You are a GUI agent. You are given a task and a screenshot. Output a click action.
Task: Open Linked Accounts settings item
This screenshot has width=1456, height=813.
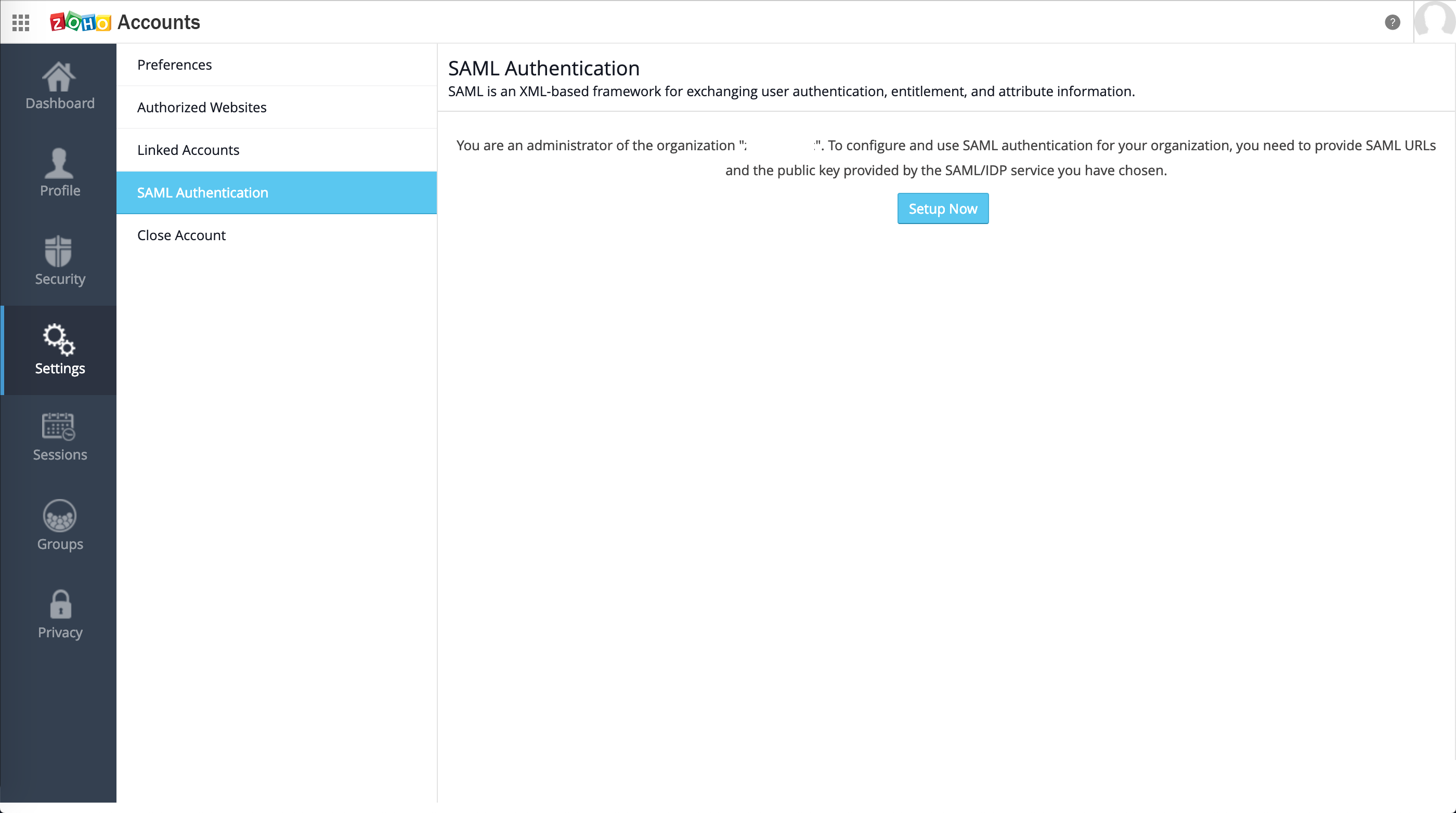[188, 150]
